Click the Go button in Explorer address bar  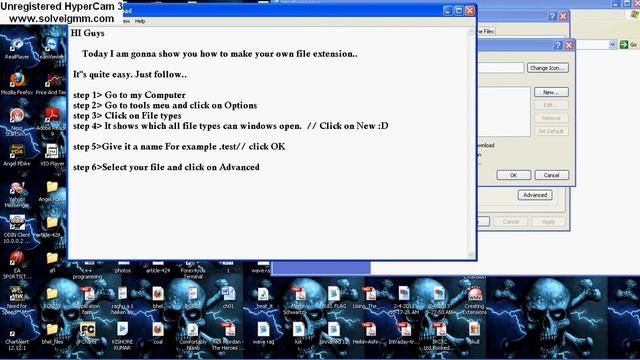click(629, 44)
